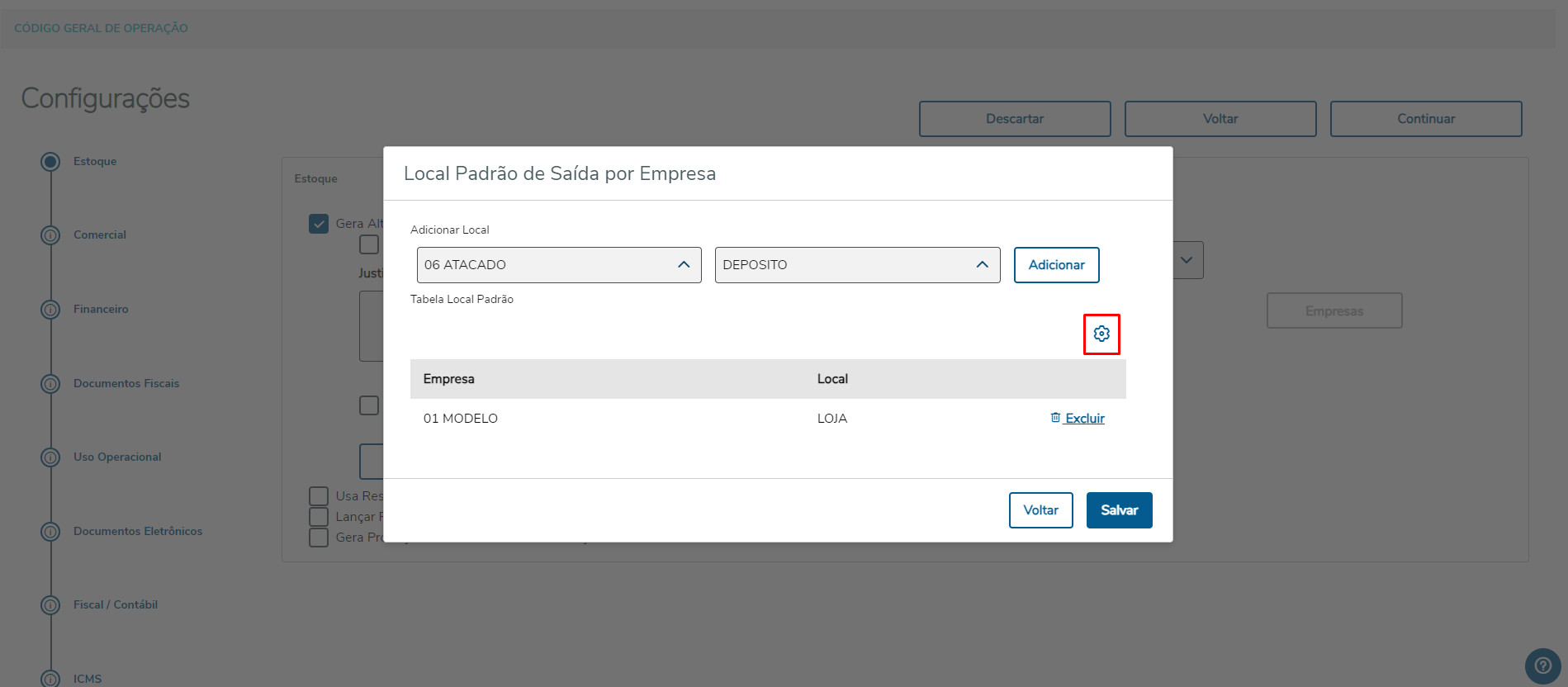The height and width of the screenshot is (687, 1568).
Task: Save with the Salvar button
Action: coord(1119,510)
